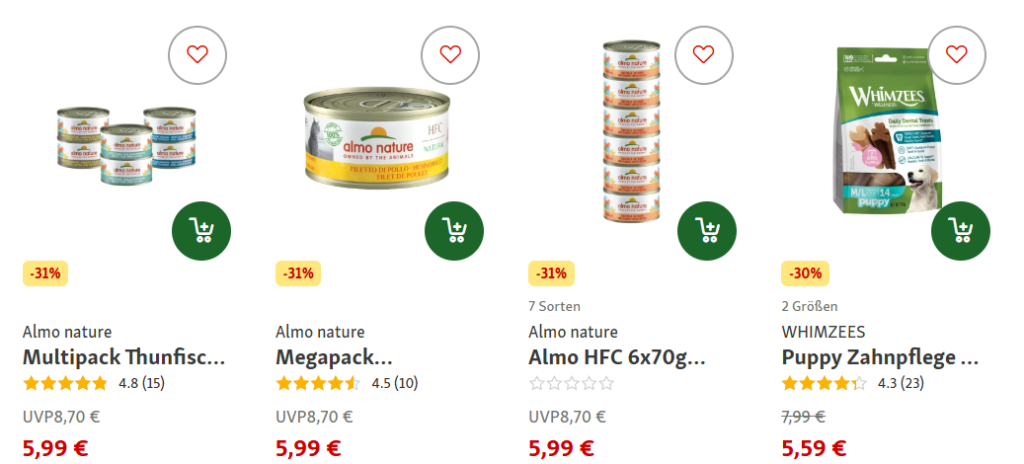The width and height of the screenshot is (1024, 464).
Task: Put Almo HFC 6x70g into cart
Action: [707, 231]
